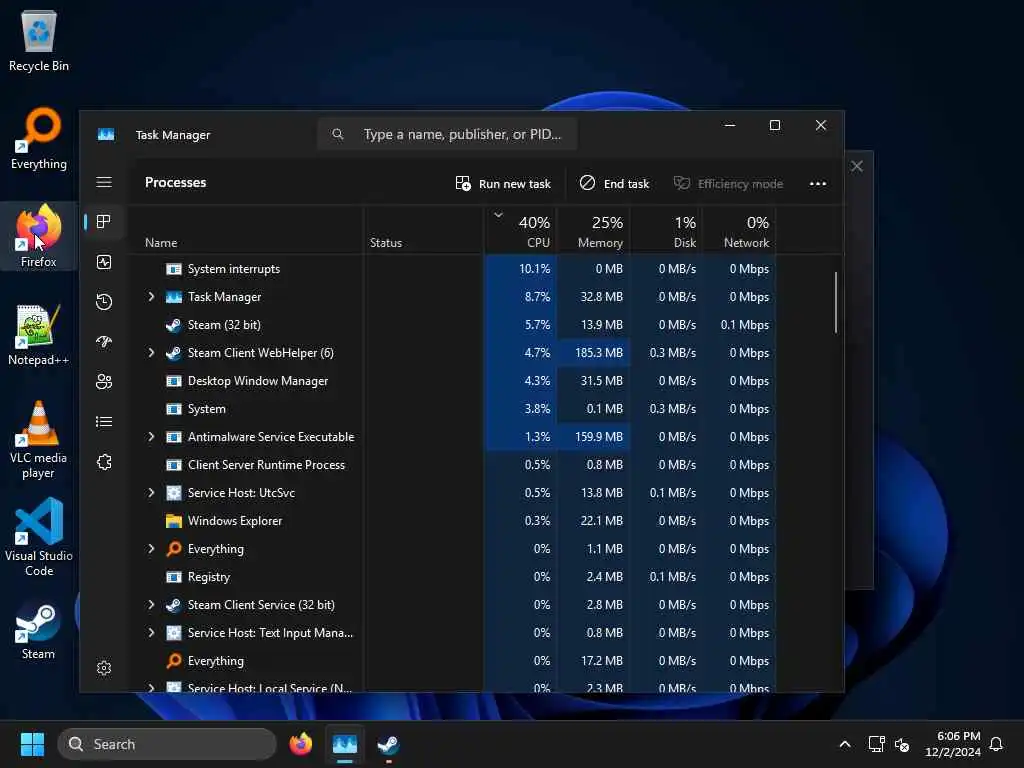Screen dimensions: 1024x768
Task: Click the Windows Explorer folder icon in list
Action: coord(173,520)
